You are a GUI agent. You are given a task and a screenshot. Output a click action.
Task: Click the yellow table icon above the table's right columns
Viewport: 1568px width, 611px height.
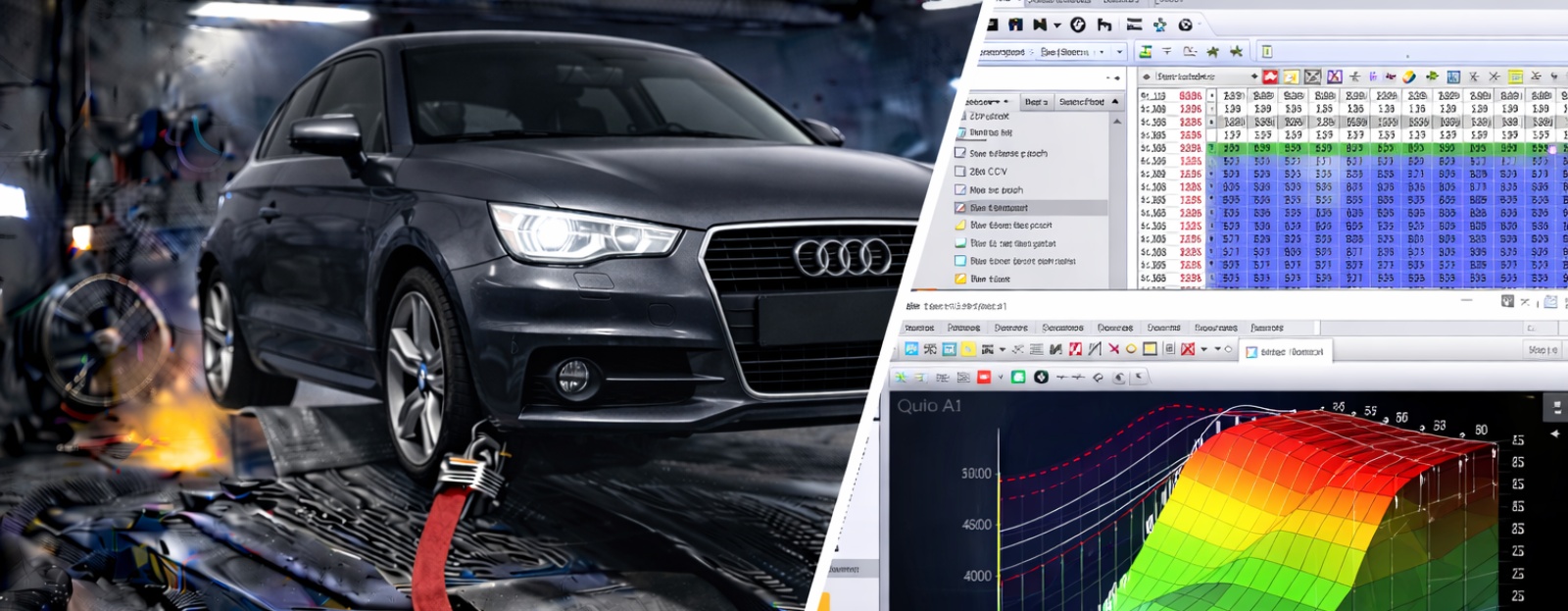[x=1515, y=76]
